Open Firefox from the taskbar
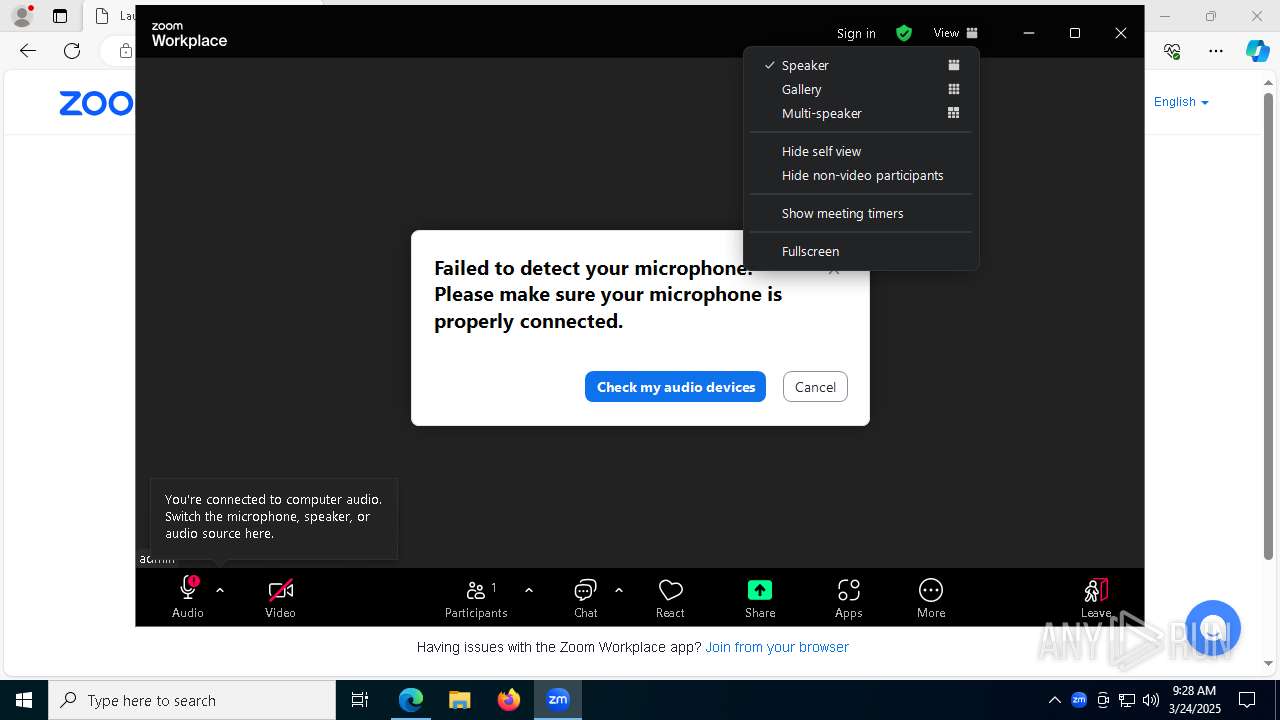The height and width of the screenshot is (720, 1280). 509,700
